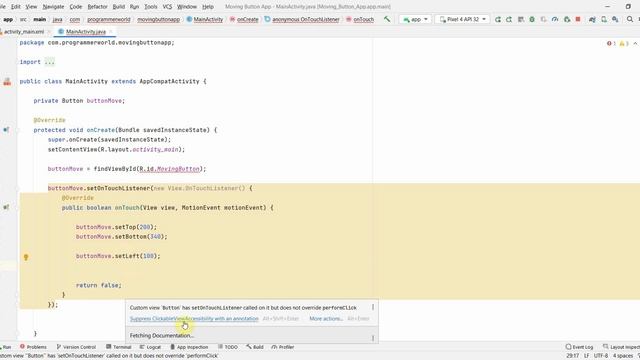Open the Event Log panel
The image size is (640, 360).
pyautogui.click(x=579, y=347)
